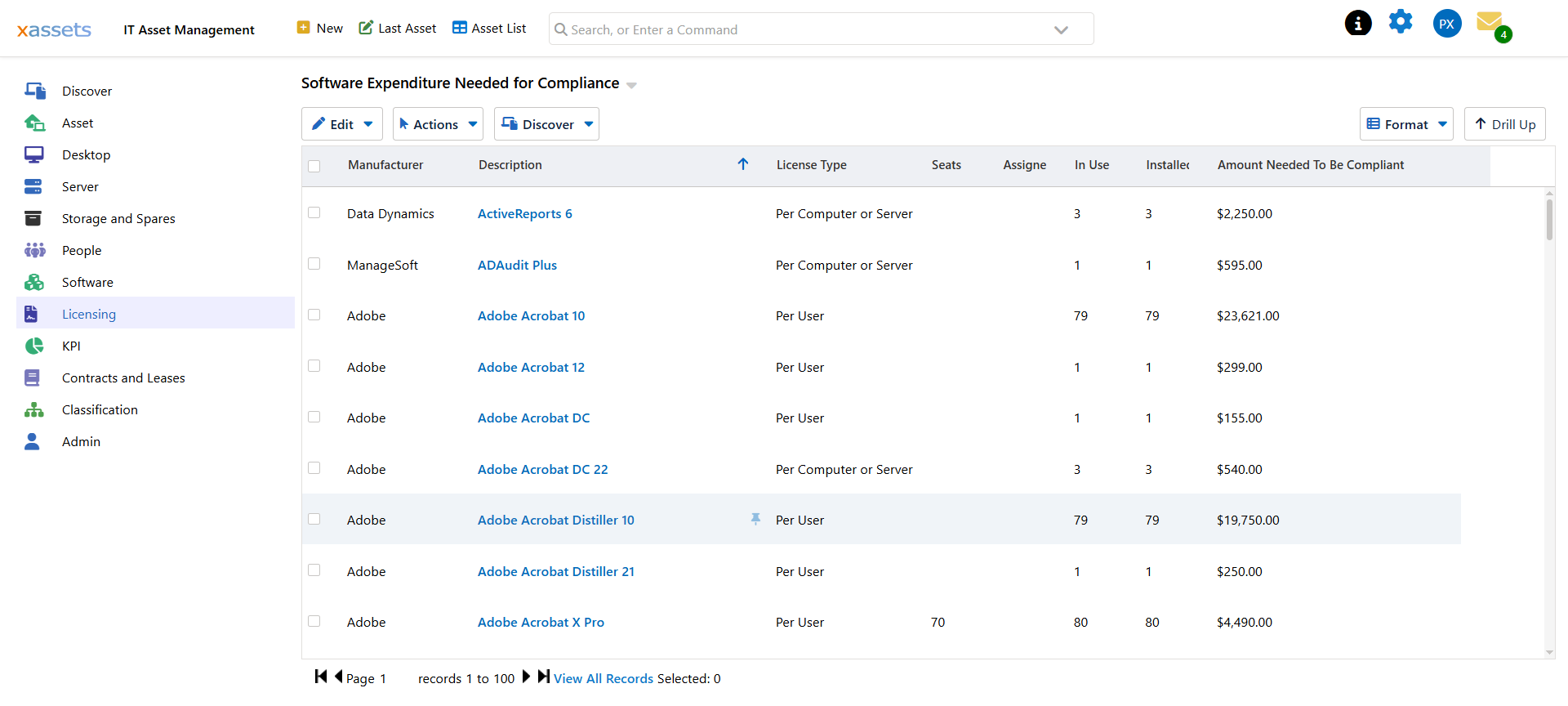
Task: Go to next page of records
Action: (x=526, y=677)
